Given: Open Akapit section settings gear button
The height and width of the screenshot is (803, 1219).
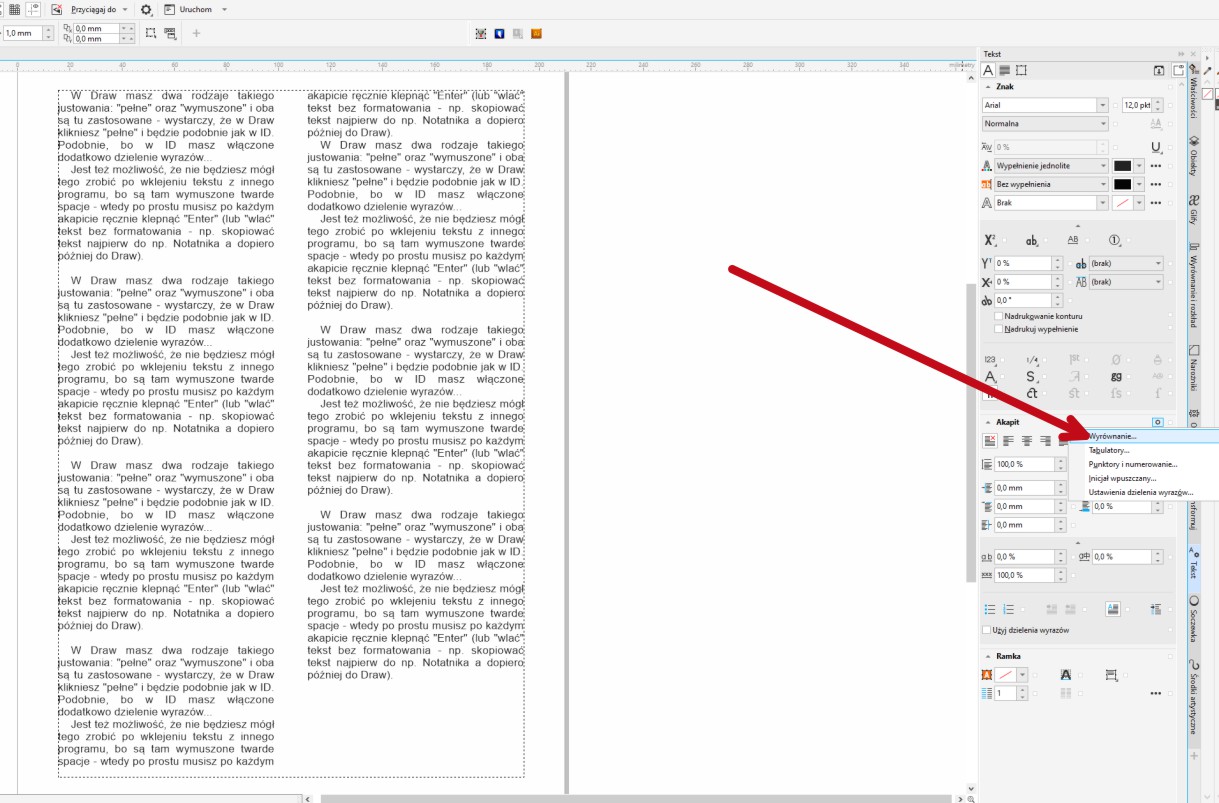Looking at the screenshot, I should (1157, 422).
